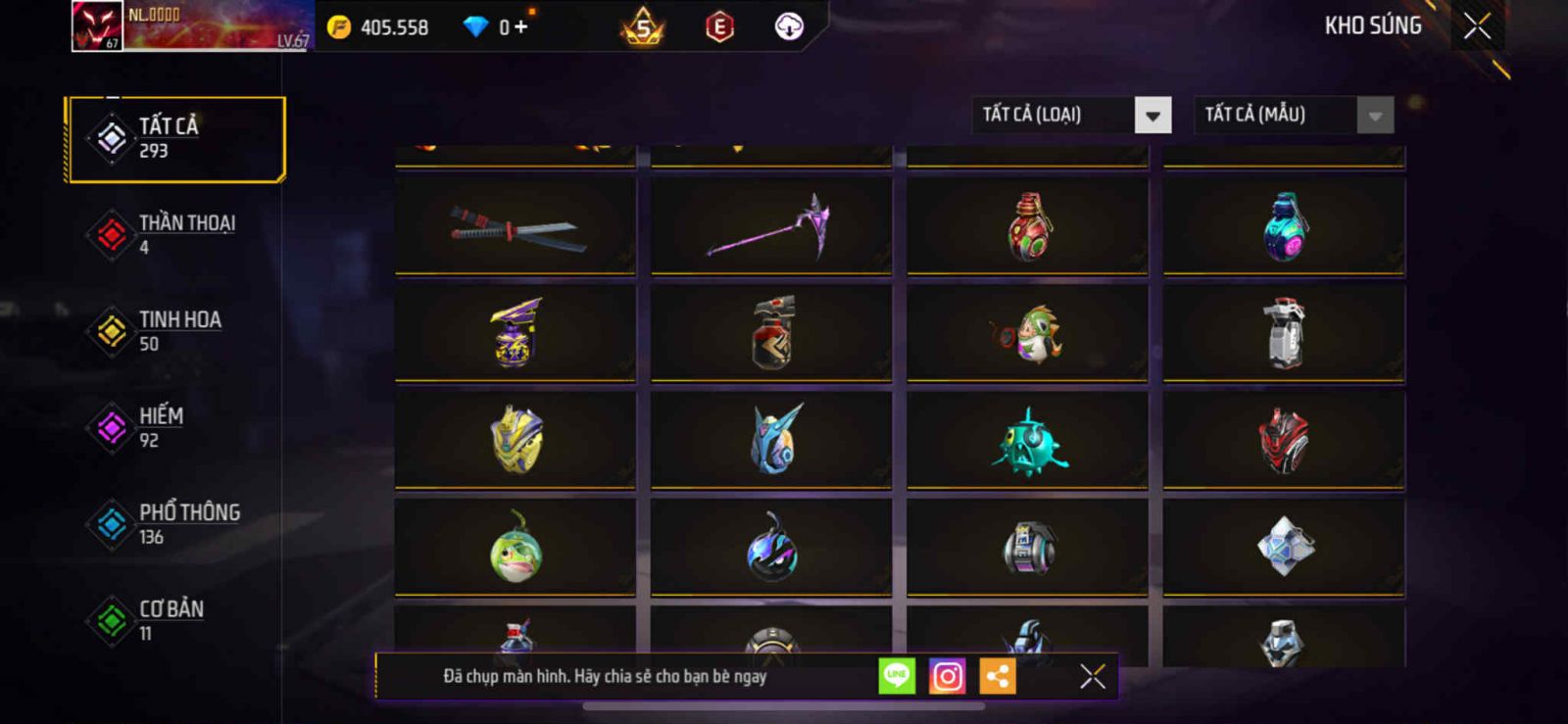
Task: Choose the purple scythe skin
Action: (x=771, y=225)
